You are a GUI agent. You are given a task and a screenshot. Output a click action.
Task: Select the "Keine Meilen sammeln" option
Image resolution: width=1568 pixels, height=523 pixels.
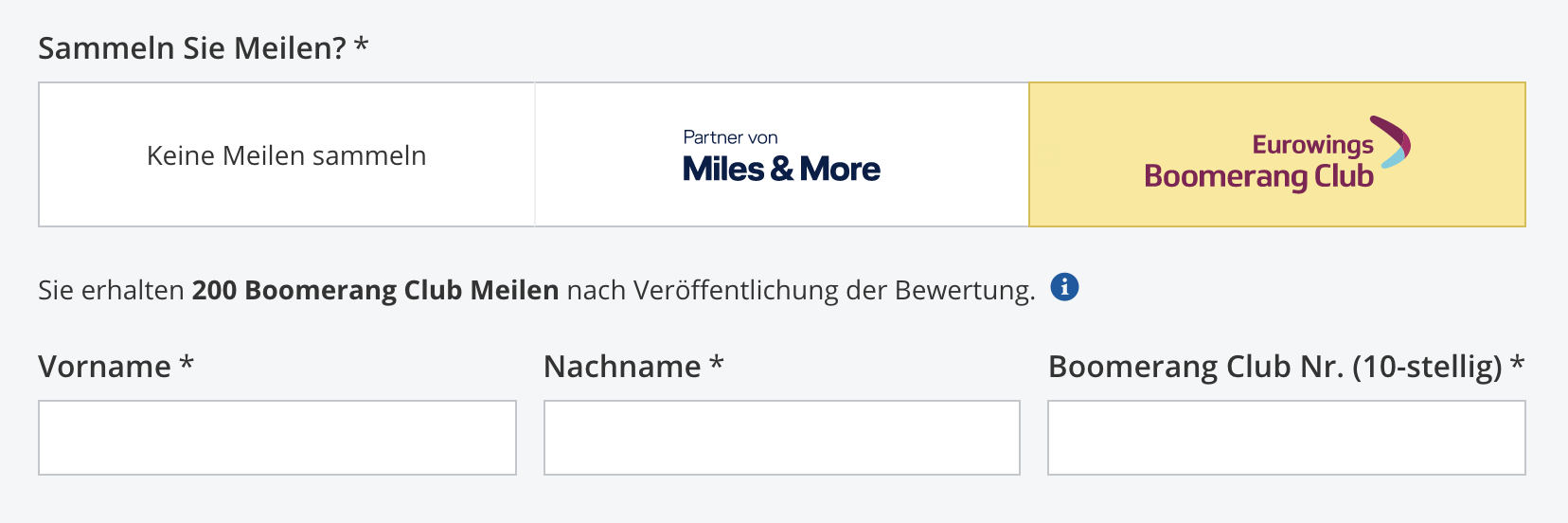287,155
